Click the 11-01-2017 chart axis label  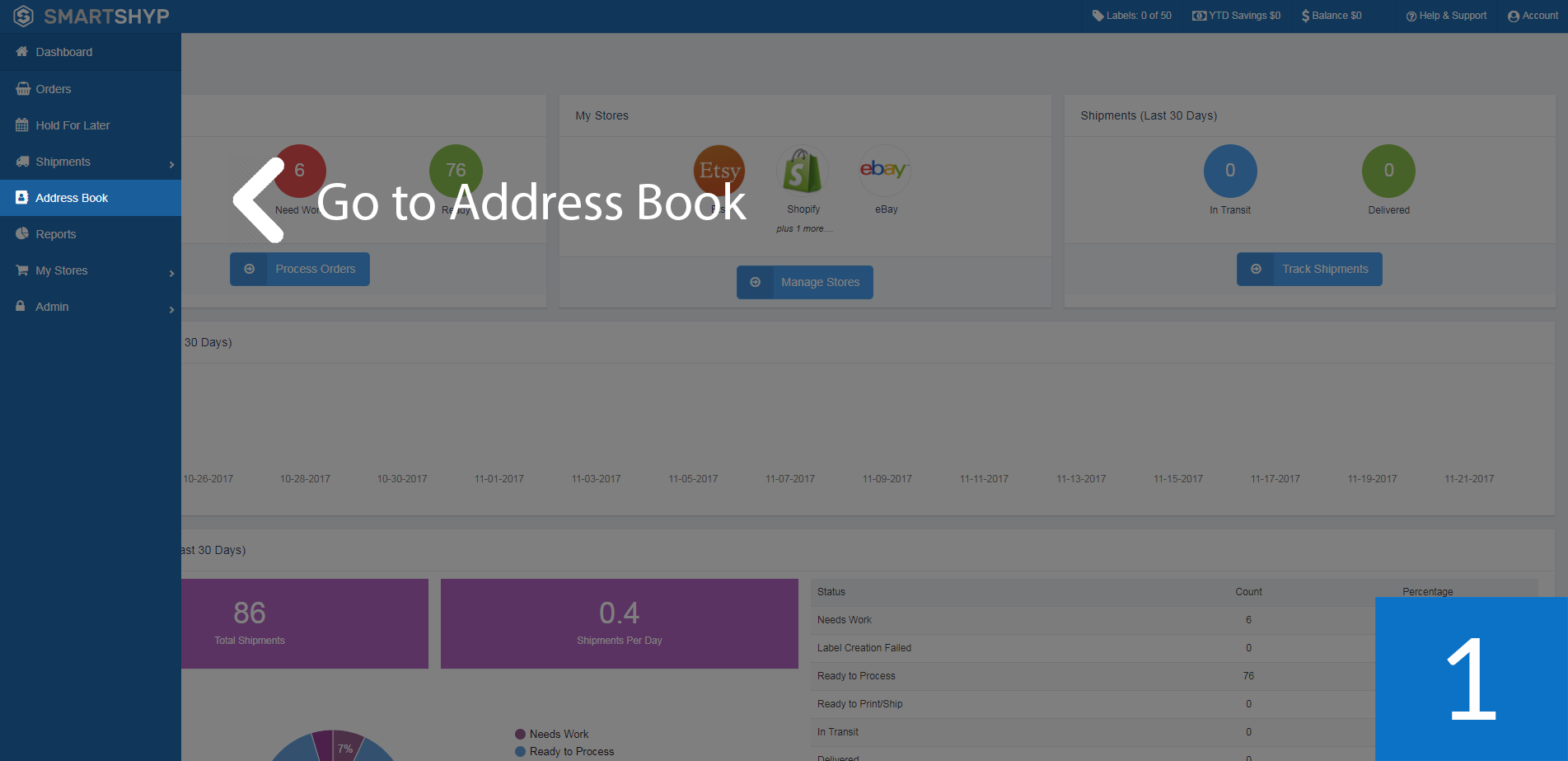pyautogui.click(x=499, y=479)
